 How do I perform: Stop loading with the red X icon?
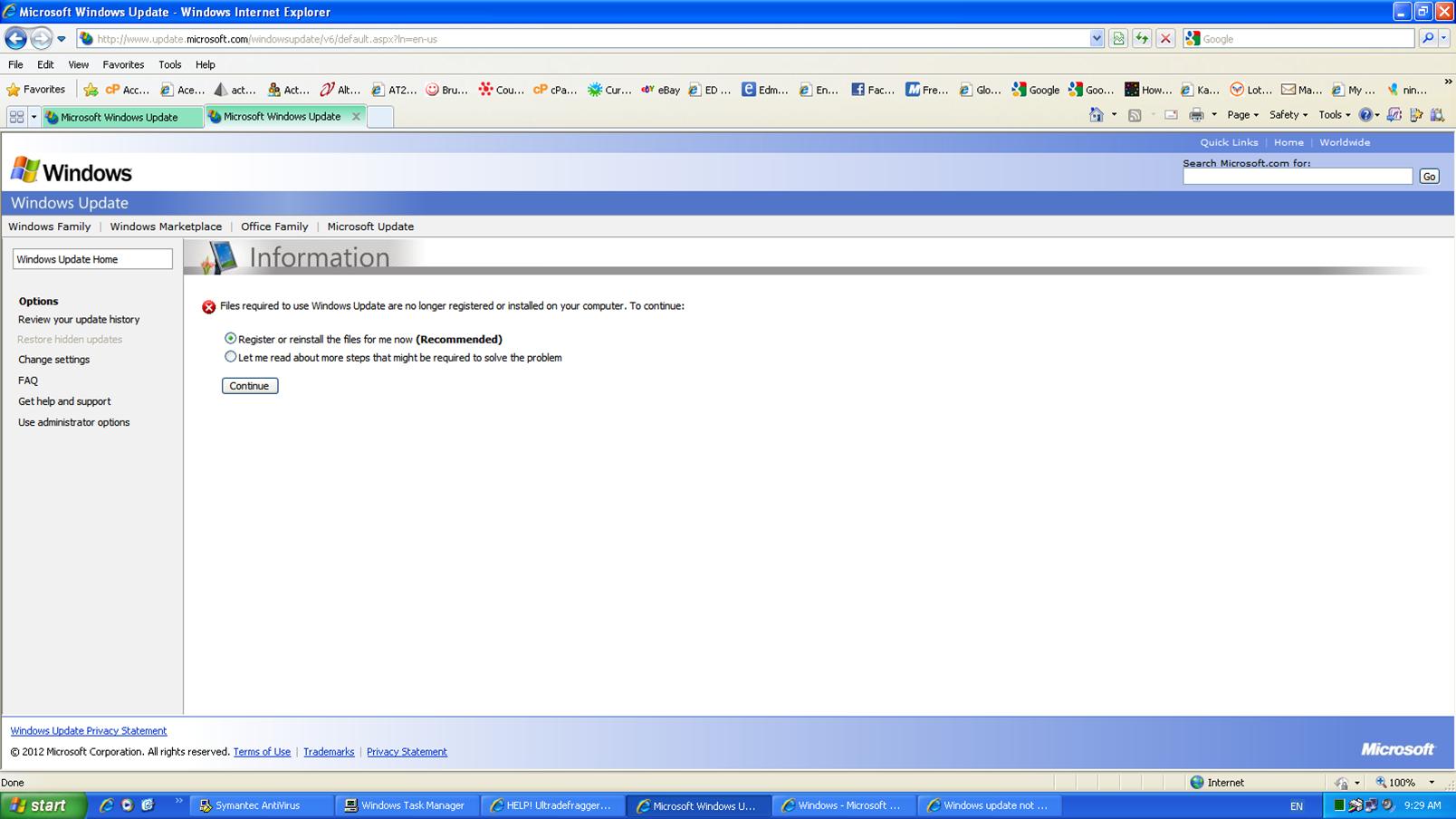pyautogui.click(x=1165, y=39)
